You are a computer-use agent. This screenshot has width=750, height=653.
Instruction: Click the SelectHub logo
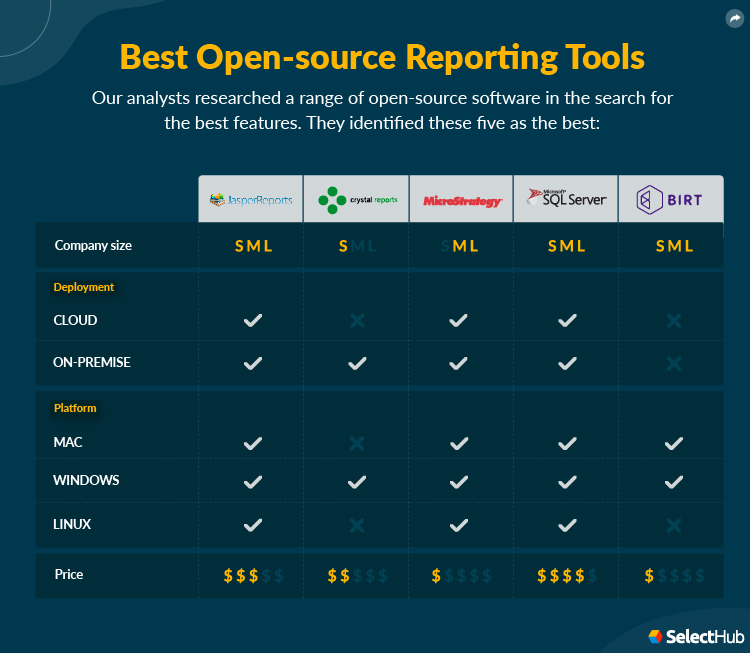click(696, 636)
